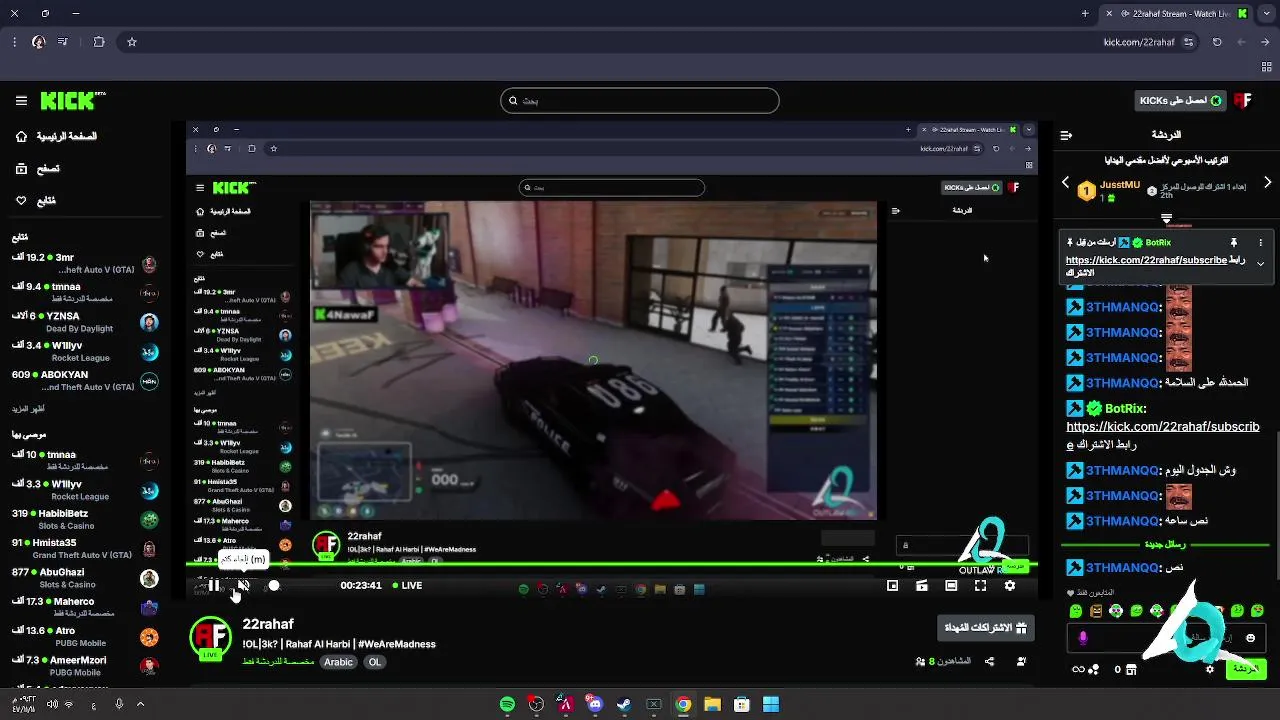
Task: Open the red F profile avatar
Action: point(1243,100)
